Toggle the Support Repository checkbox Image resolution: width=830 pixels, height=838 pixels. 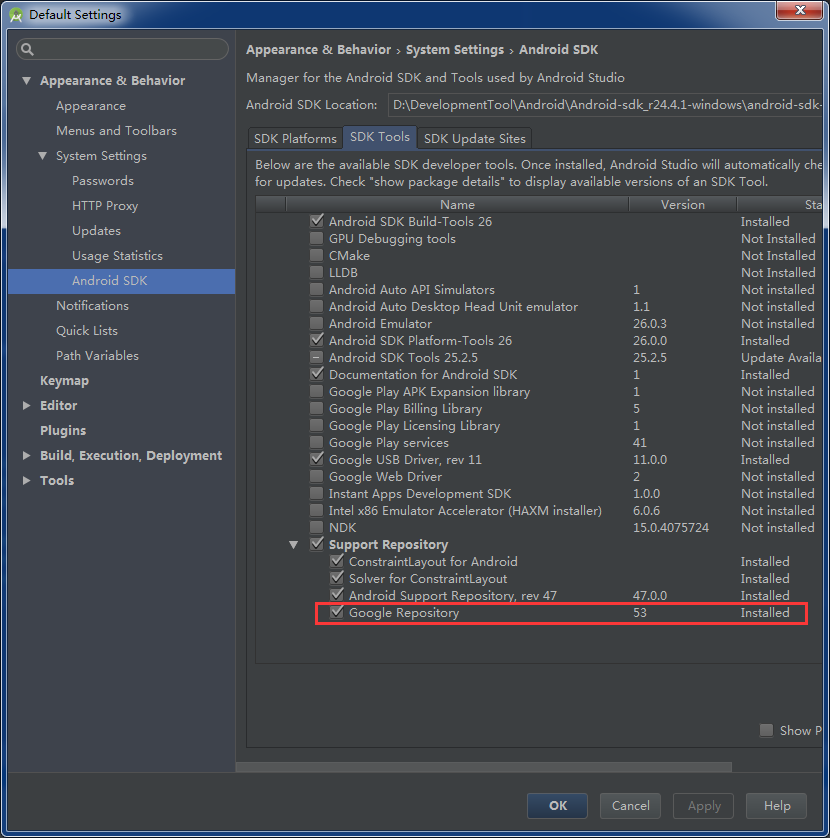tap(316, 544)
